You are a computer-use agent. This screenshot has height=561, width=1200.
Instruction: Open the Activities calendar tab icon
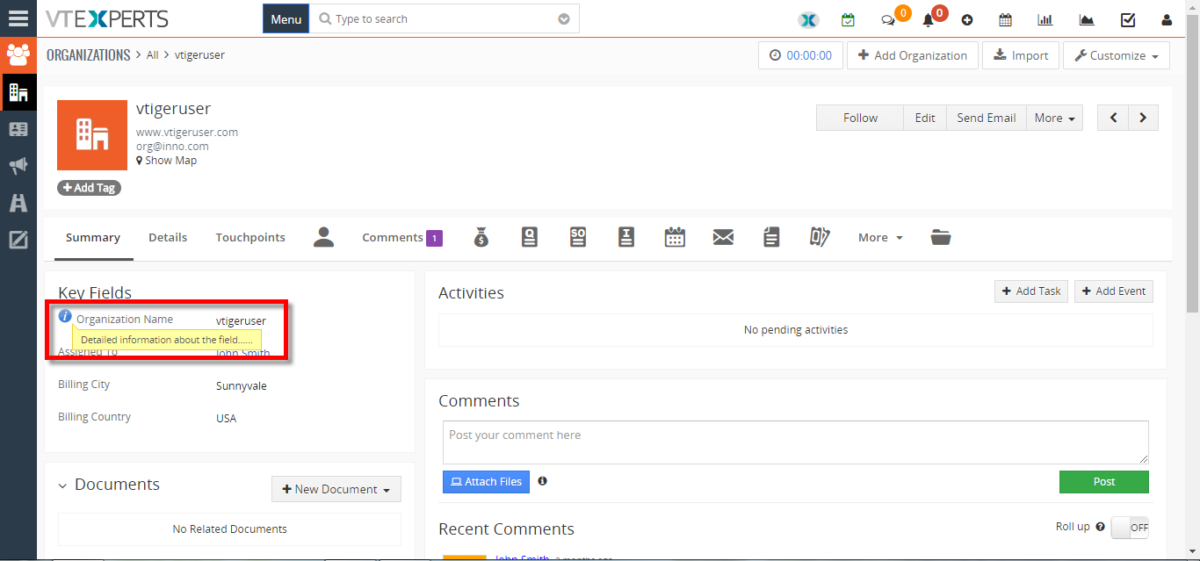coord(675,237)
